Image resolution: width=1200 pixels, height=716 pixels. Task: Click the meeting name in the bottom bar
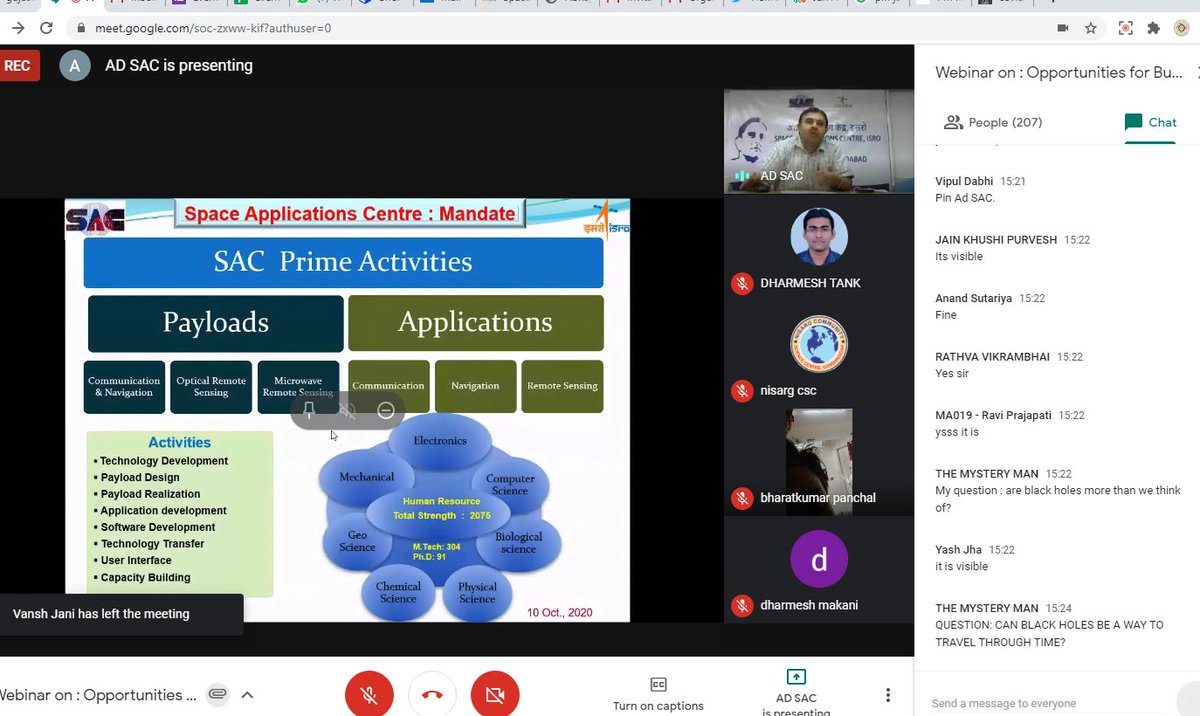(98, 694)
